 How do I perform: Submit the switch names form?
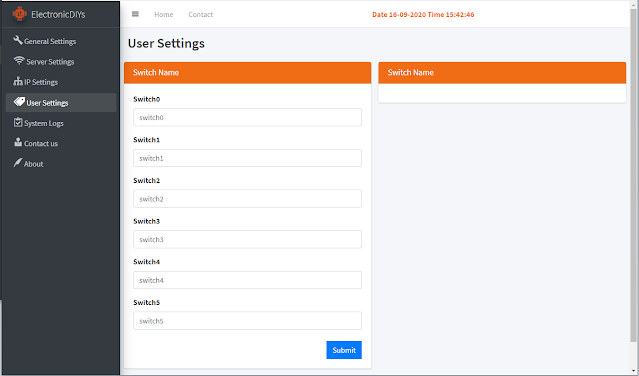(x=344, y=350)
